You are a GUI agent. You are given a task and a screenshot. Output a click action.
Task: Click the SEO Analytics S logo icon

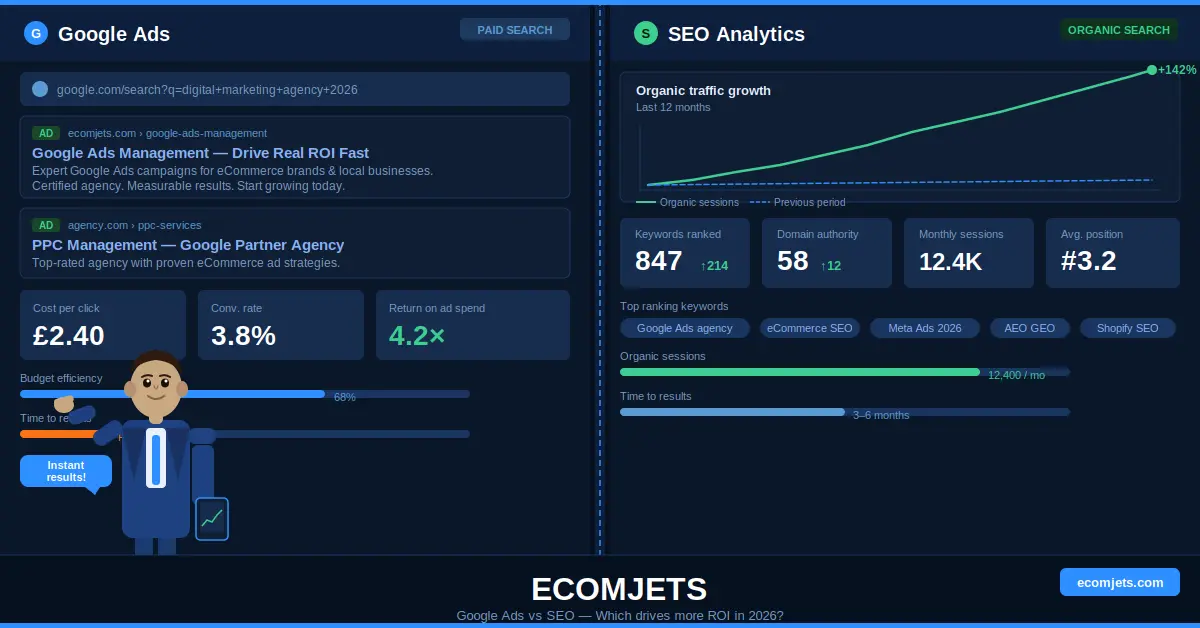646,33
